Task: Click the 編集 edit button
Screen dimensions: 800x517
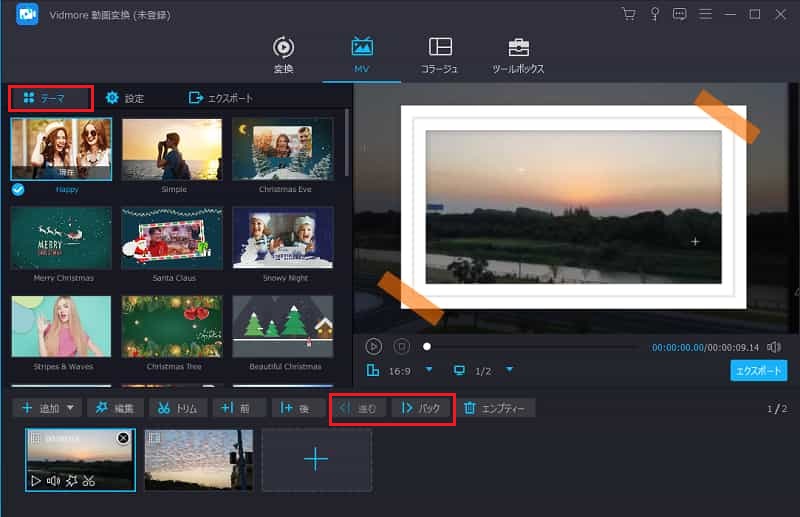Action: 115,408
